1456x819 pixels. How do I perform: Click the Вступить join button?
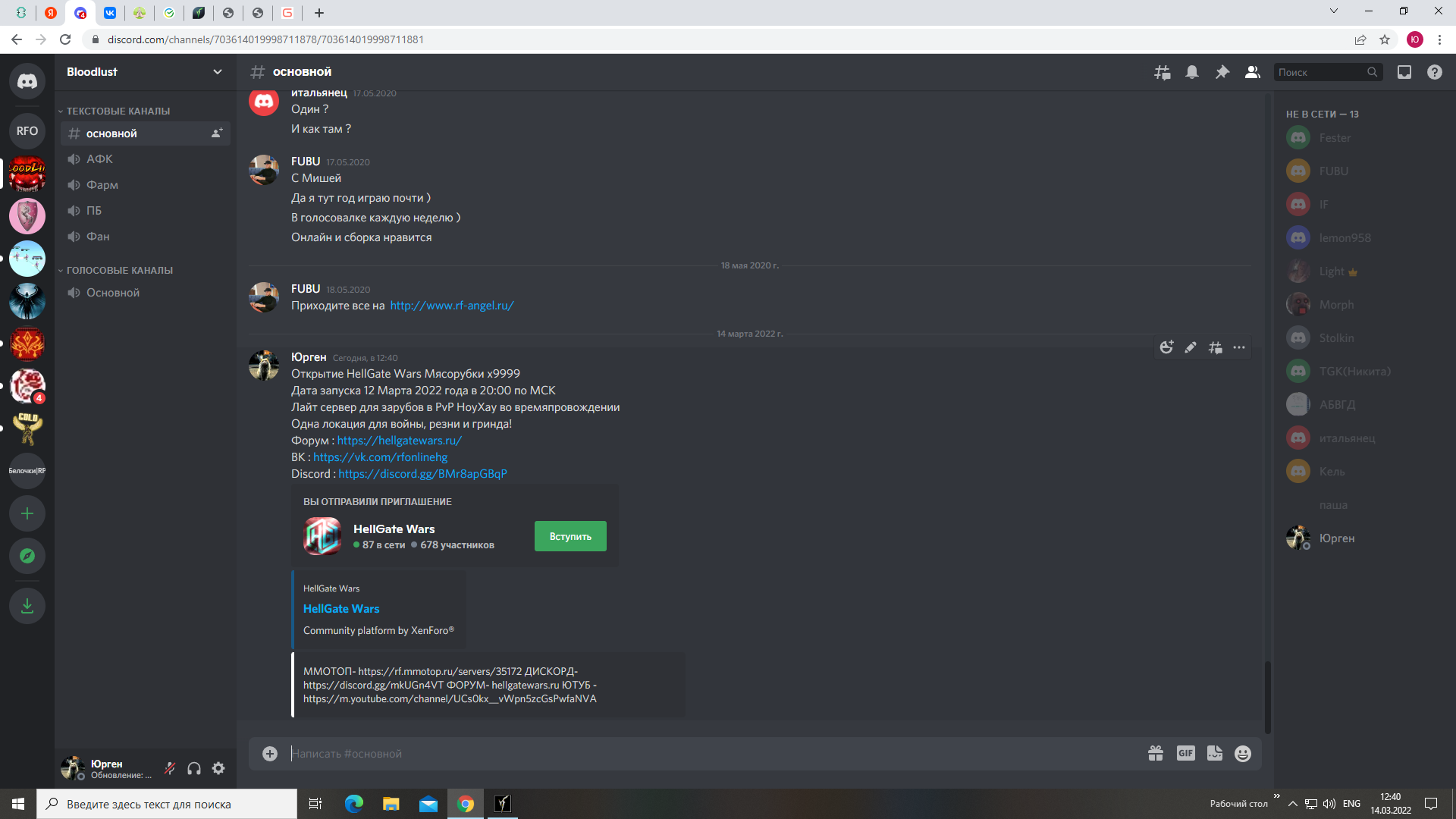point(570,536)
